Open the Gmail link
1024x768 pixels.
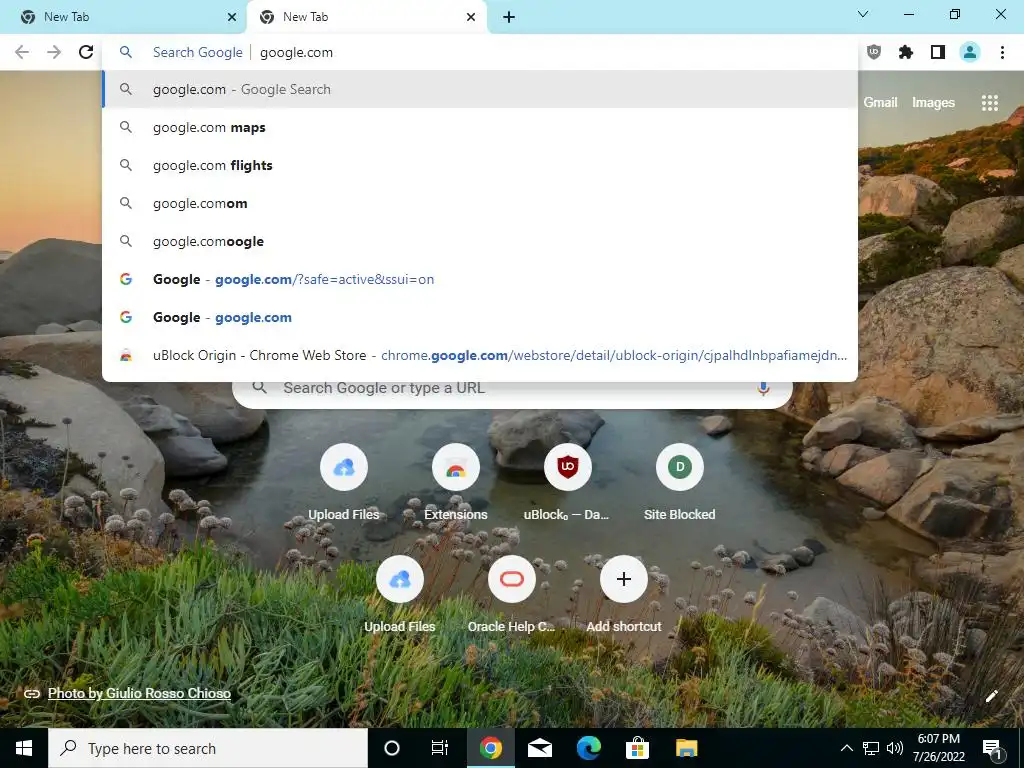pyautogui.click(x=880, y=103)
